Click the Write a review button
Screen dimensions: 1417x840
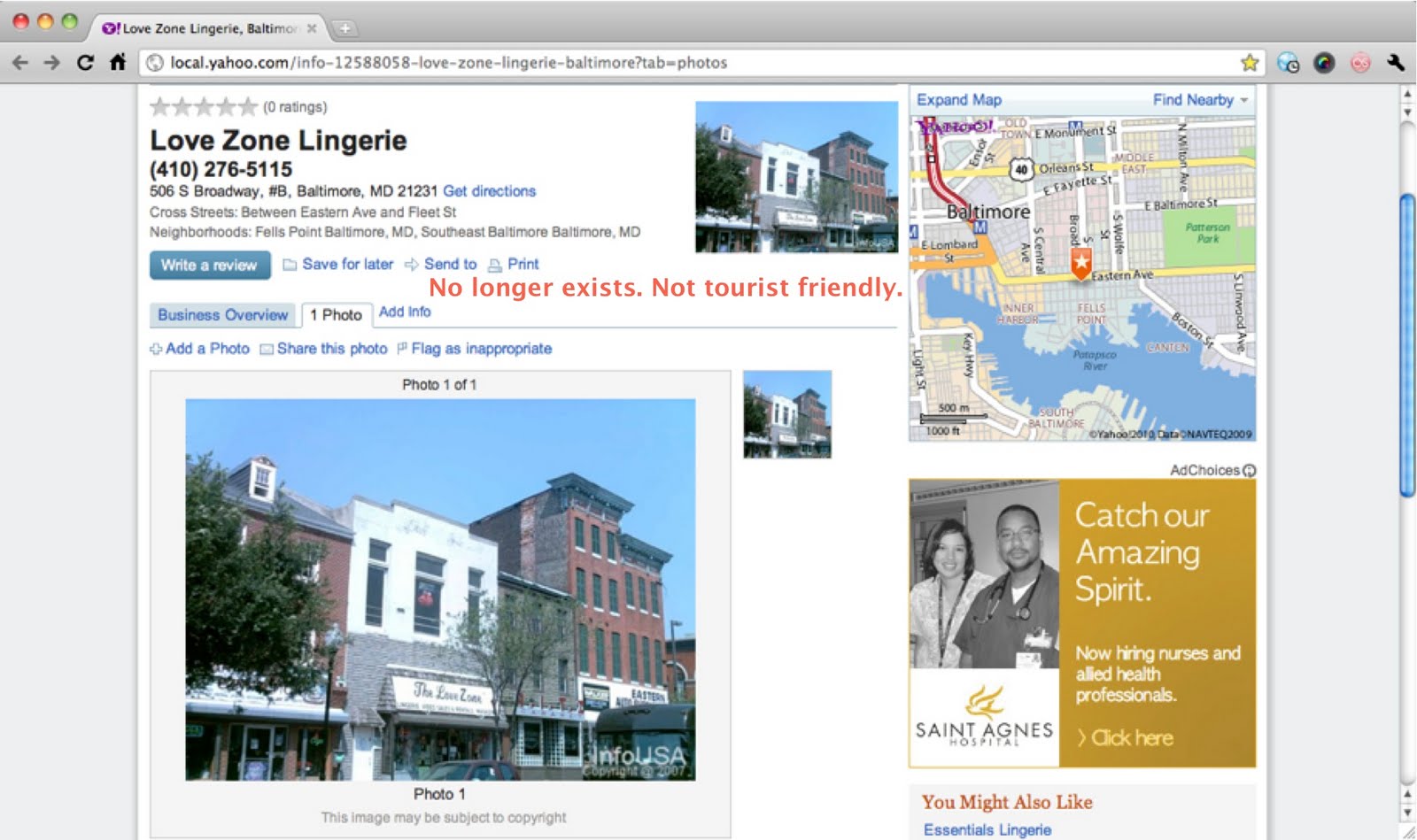click(210, 266)
